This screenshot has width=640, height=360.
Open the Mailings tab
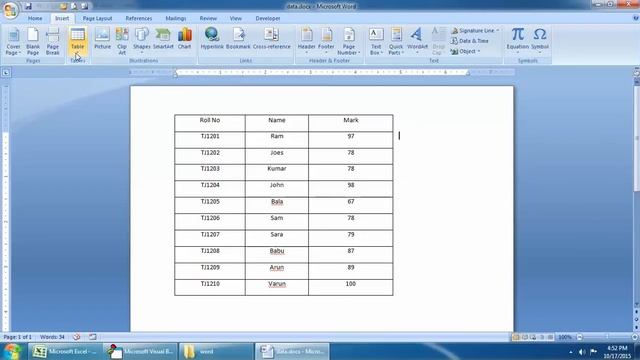176,18
